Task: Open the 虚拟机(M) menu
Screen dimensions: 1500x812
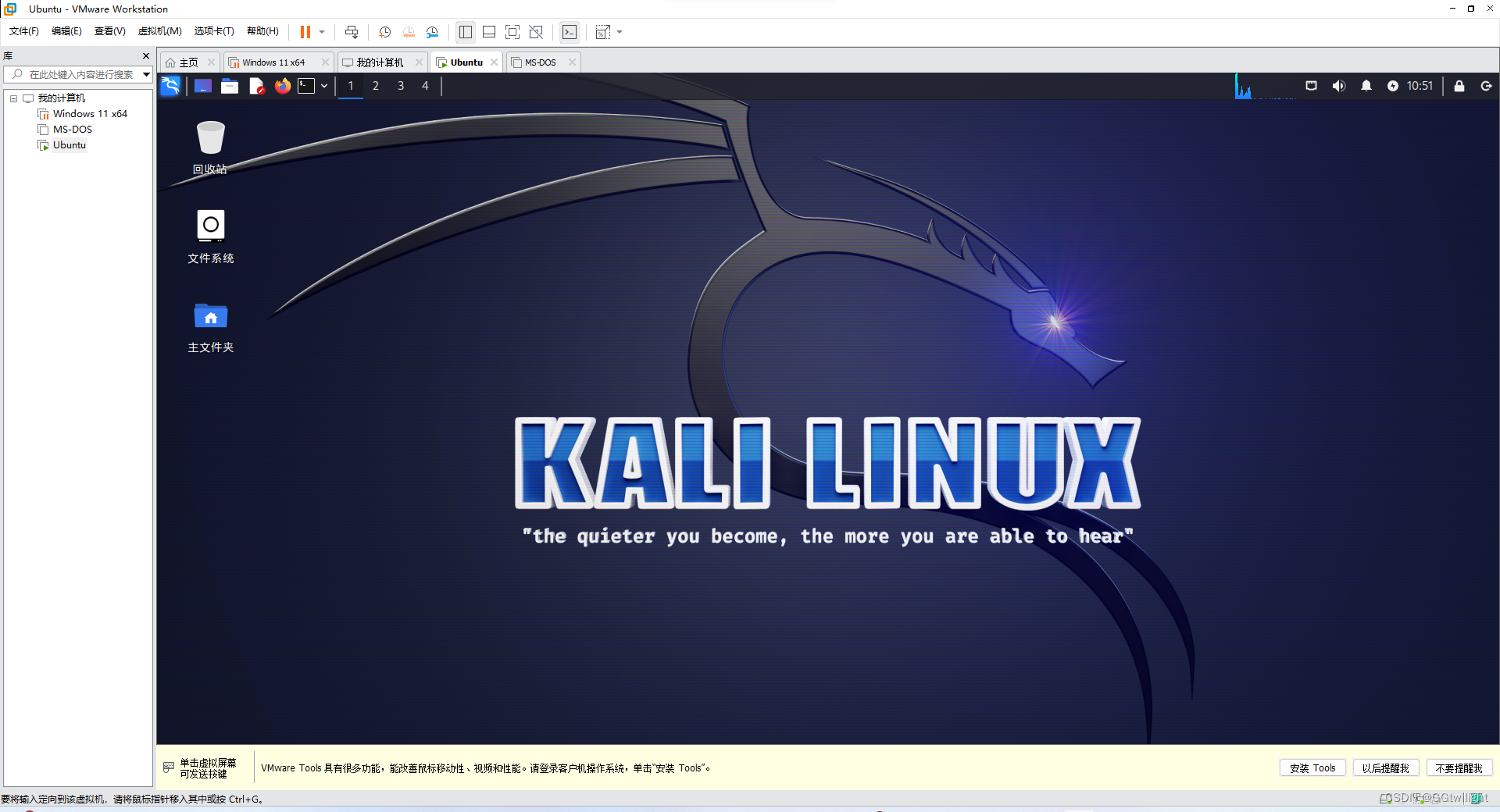Action: [160, 31]
